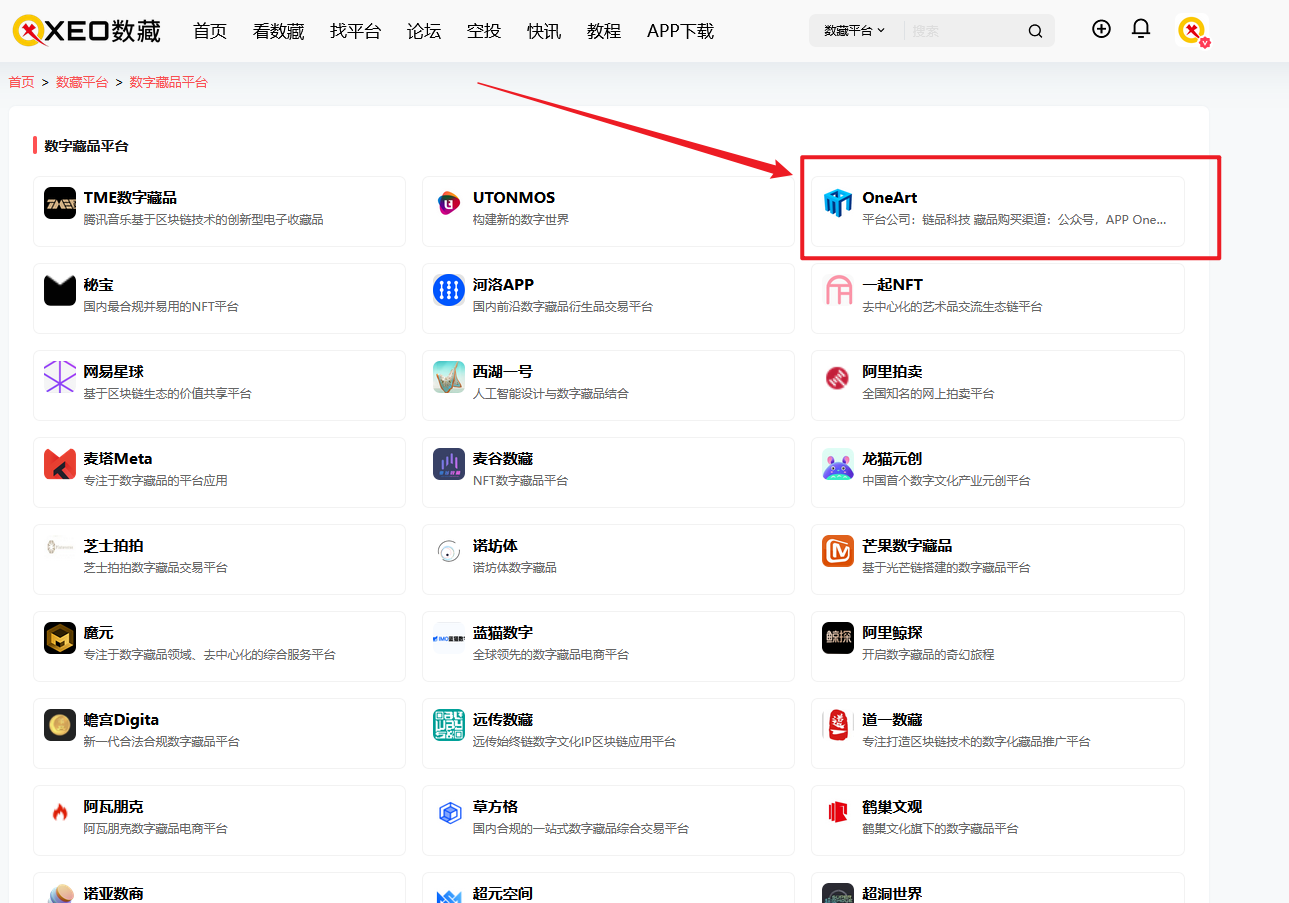Screen dimensions: 1289x903
Task: Expand the 数藏平台 search category dropdown
Action: pos(854,31)
